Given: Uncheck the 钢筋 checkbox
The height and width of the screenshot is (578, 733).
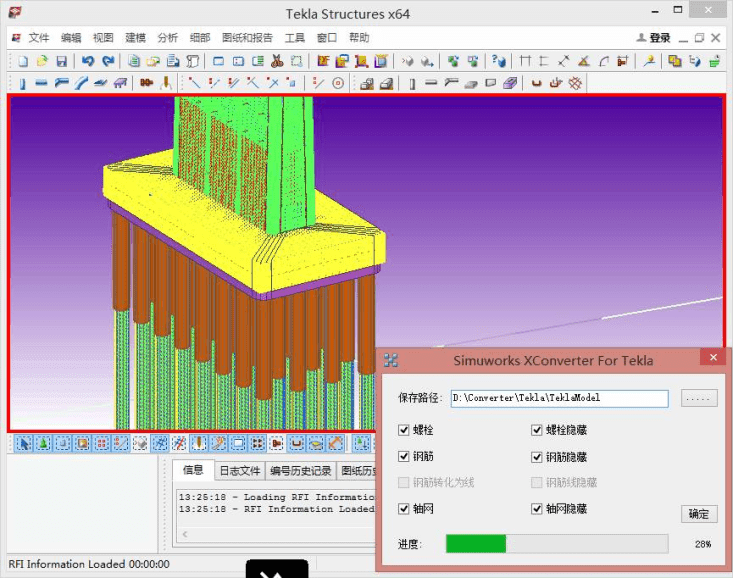Looking at the screenshot, I should click(403, 456).
